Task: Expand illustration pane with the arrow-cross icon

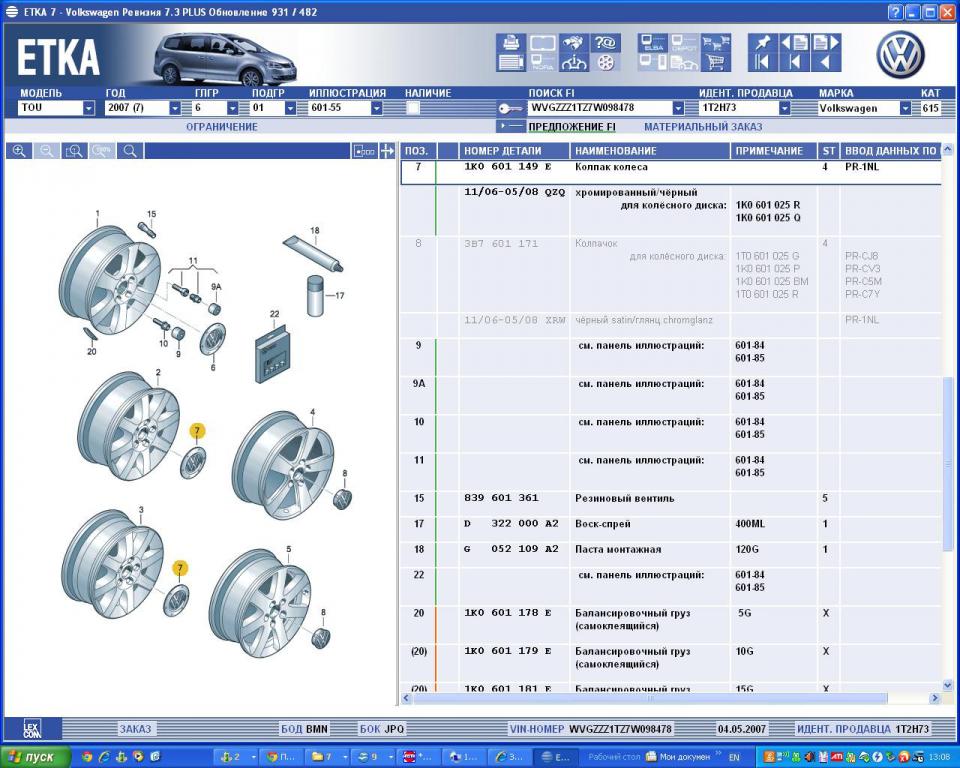Action: pyautogui.click(x=387, y=151)
